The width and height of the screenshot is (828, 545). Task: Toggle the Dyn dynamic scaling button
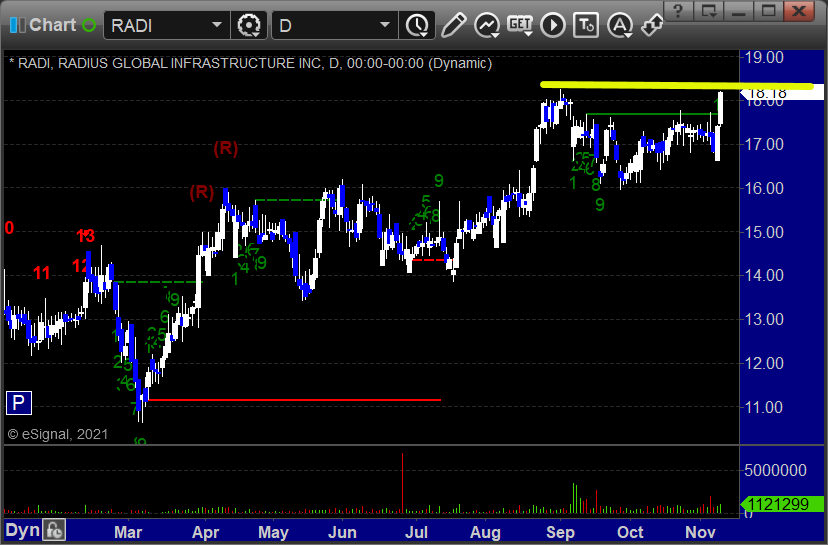pos(23,530)
